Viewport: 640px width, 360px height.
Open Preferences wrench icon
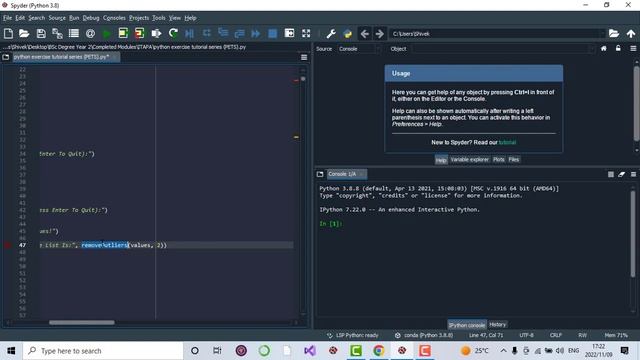[x=331, y=33]
